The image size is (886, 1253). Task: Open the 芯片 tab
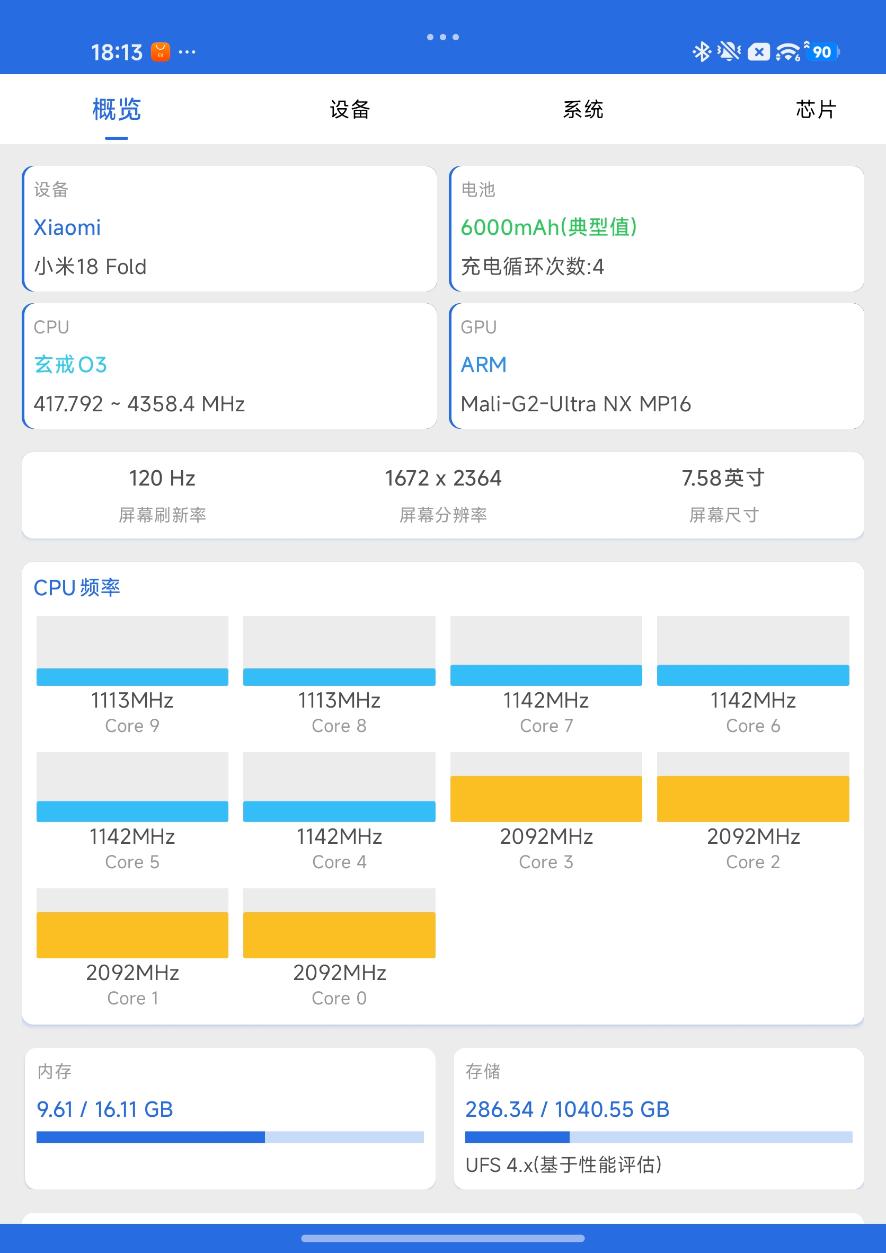(x=816, y=109)
